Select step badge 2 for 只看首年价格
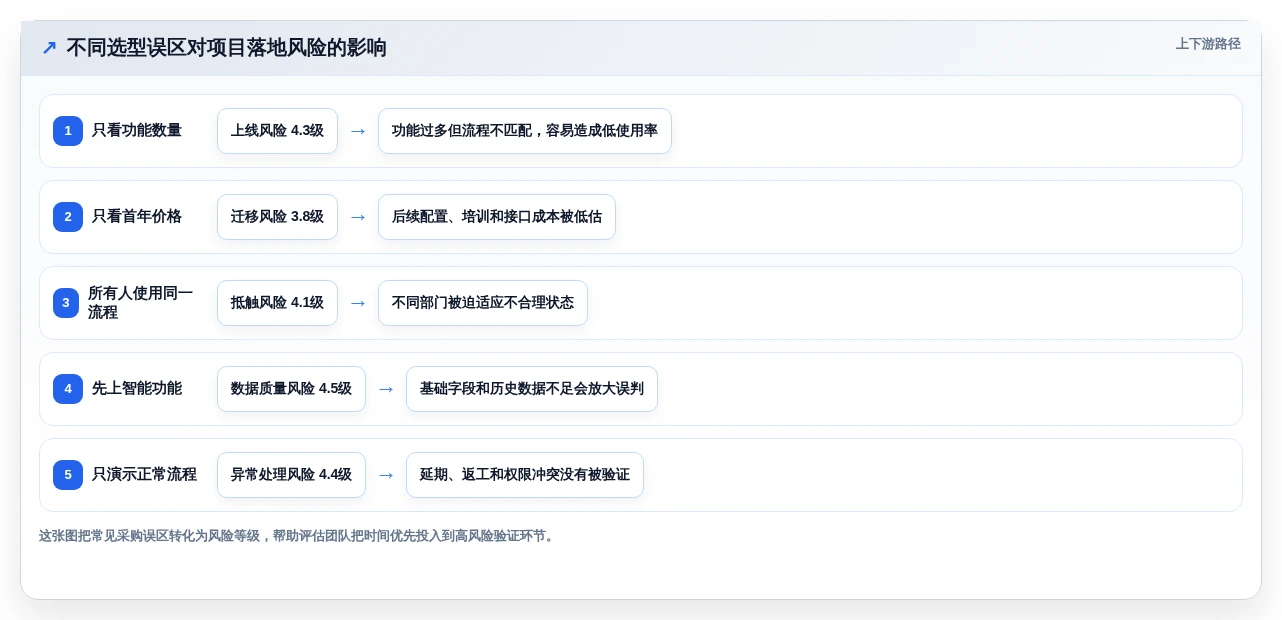Image resolution: width=1282 pixels, height=620 pixels. tap(68, 217)
